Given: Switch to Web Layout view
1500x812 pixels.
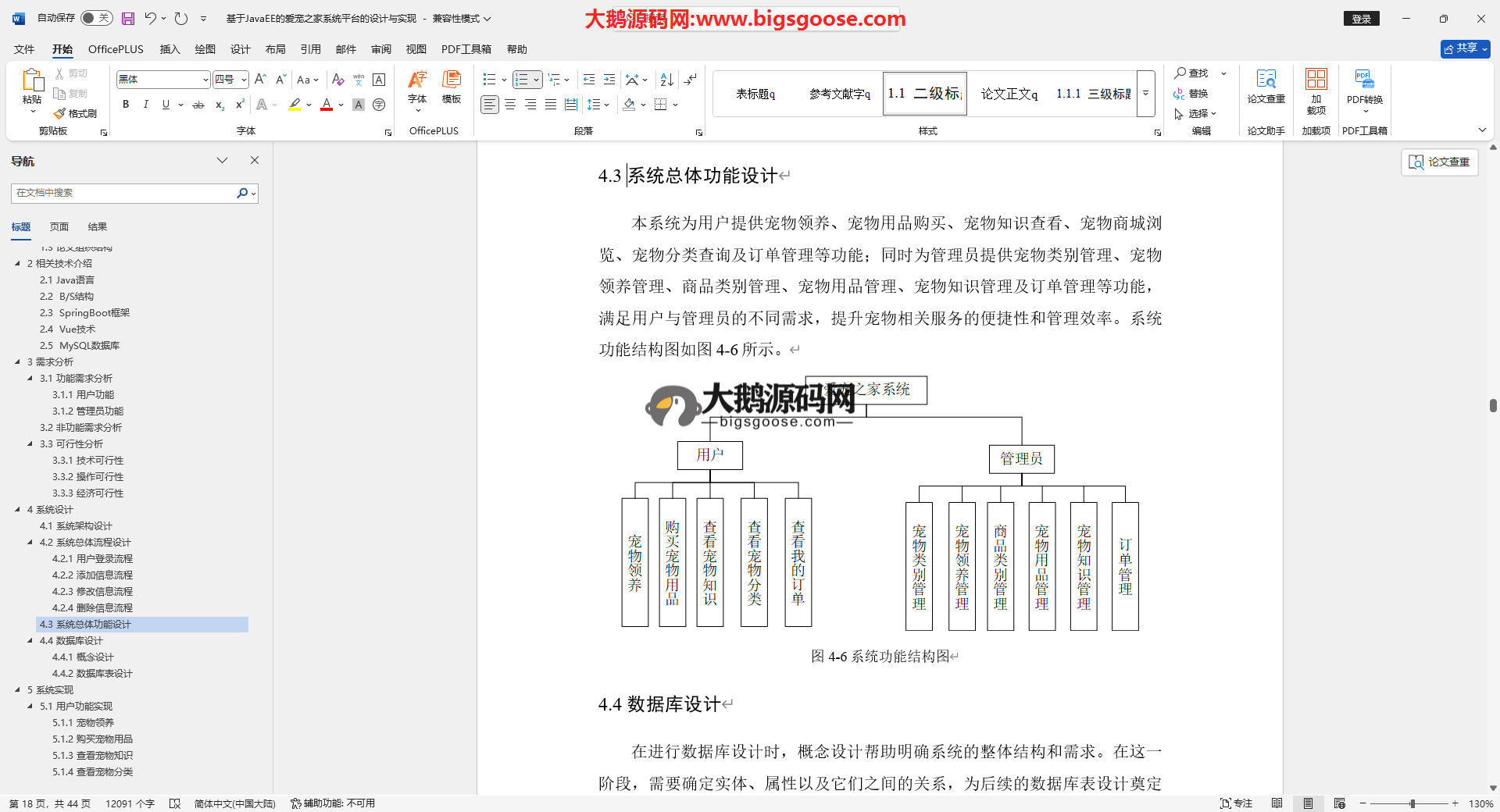Looking at the screenshot, I should point(1339,803).
